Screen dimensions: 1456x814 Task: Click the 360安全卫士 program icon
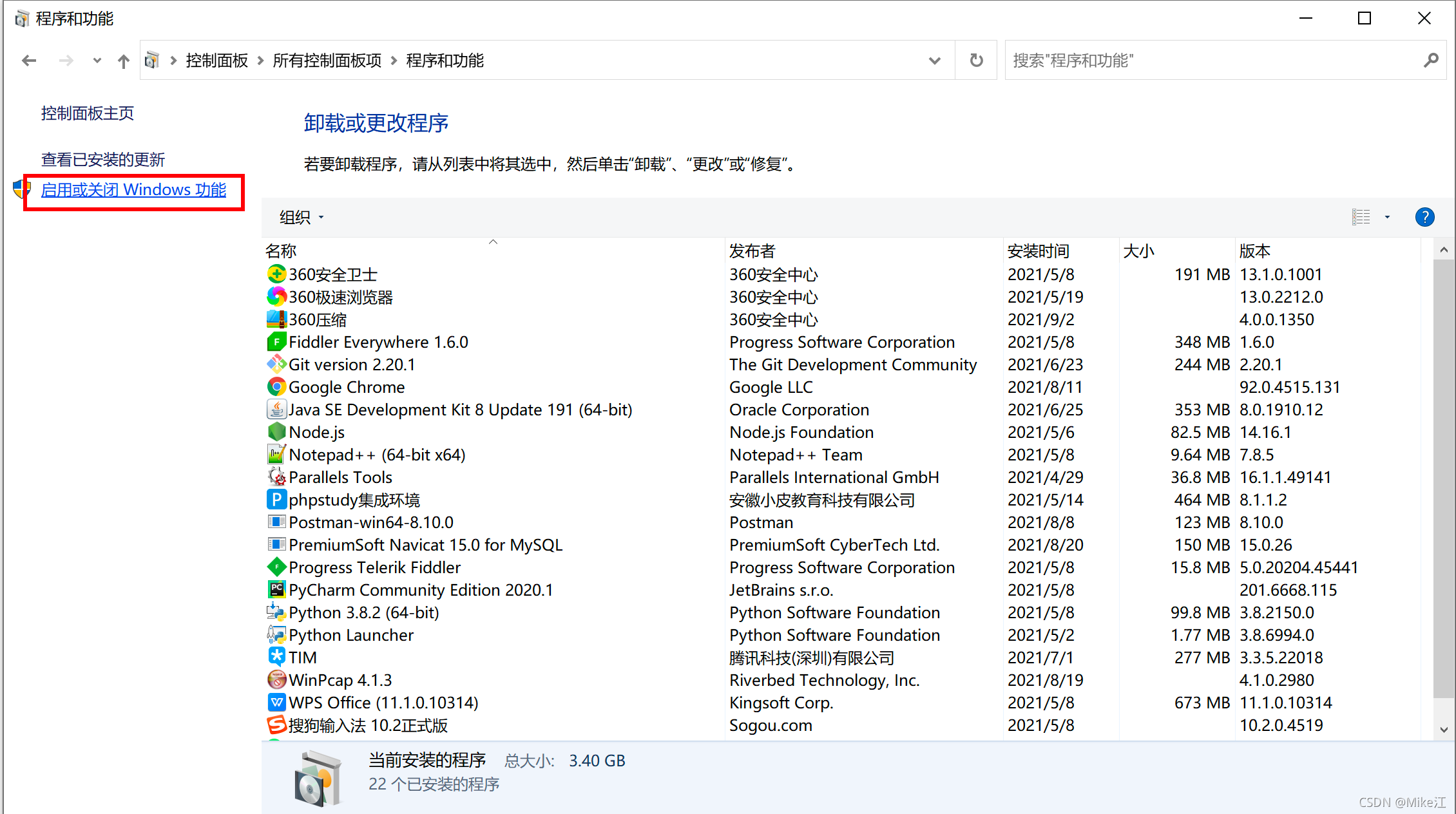click(276, 274)
